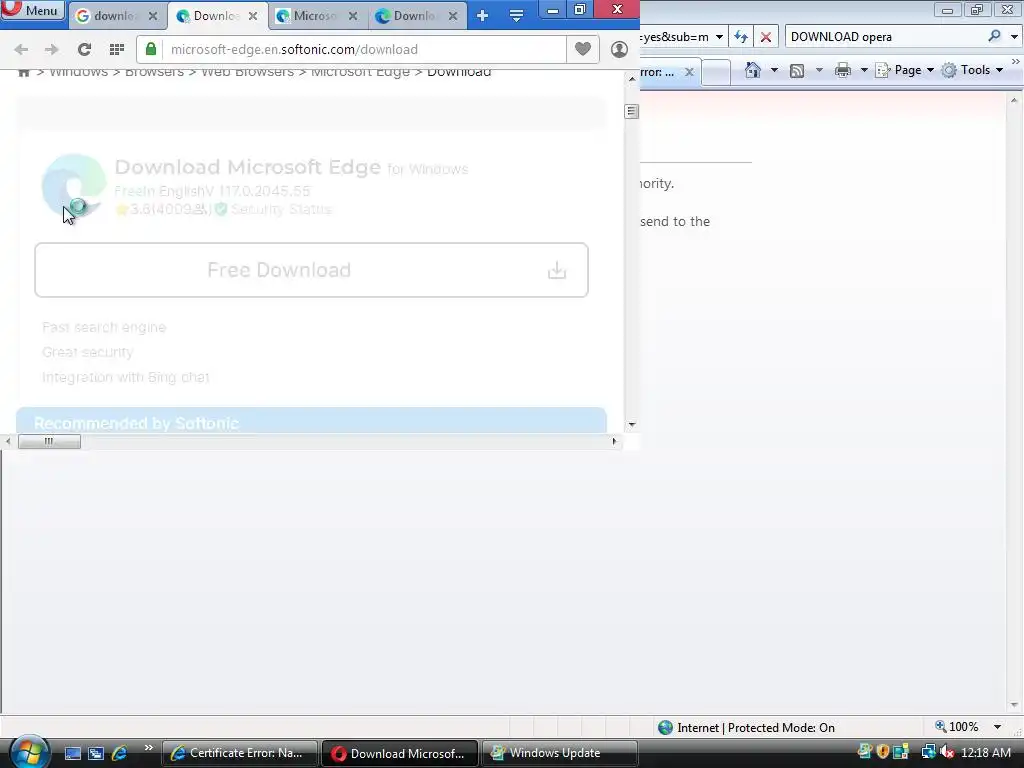Open the IE Tools menu

pos(972,70)
